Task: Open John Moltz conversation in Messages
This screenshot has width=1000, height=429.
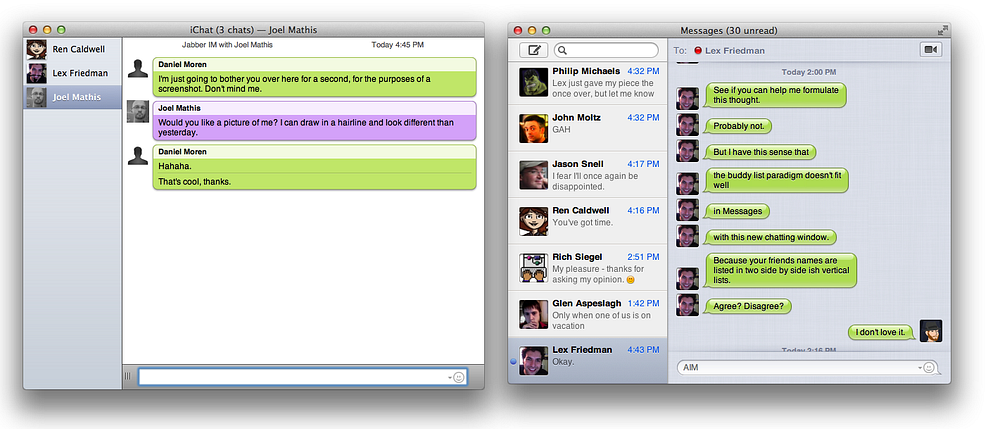Action: 587,128
